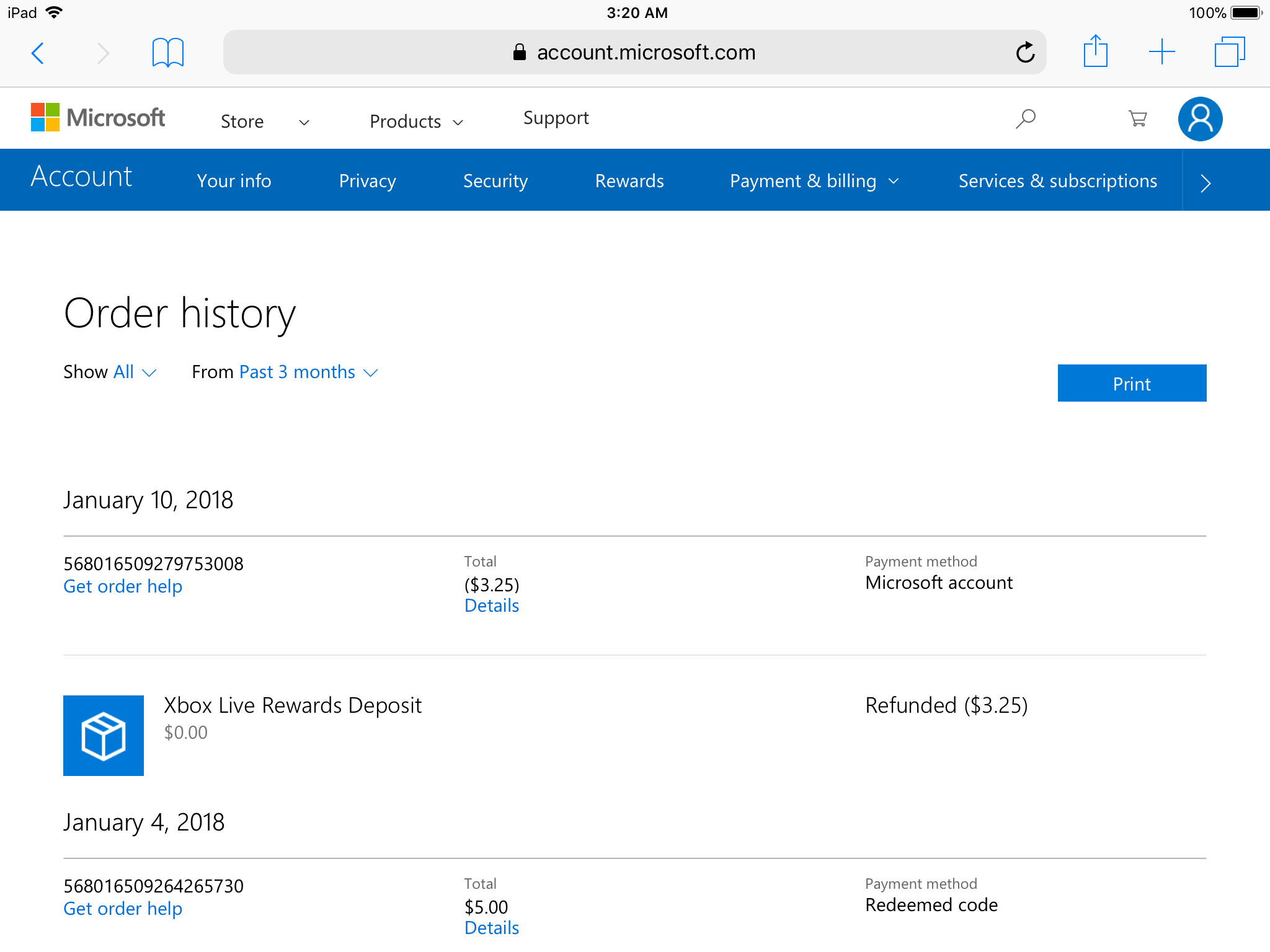Viewport: 1270px width, 952px height.
Task: Show more account tabs with right chevron
Action: click(x=1205, y=183)
